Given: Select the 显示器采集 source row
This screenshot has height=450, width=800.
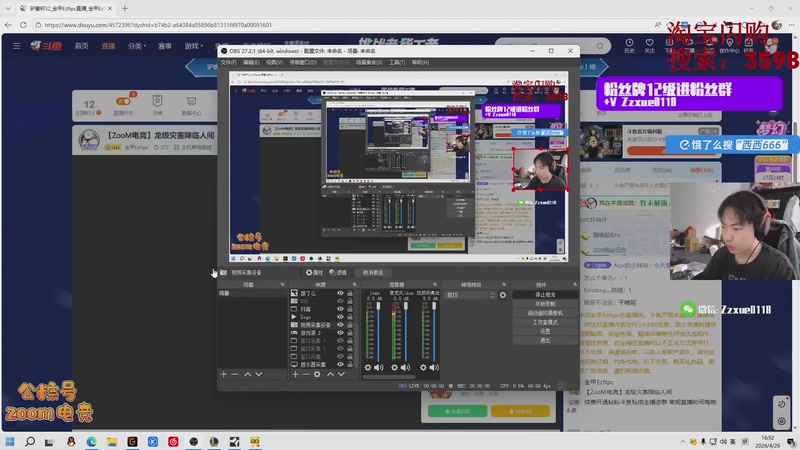Looking at the screenshot, I should (x=322, y=364).
